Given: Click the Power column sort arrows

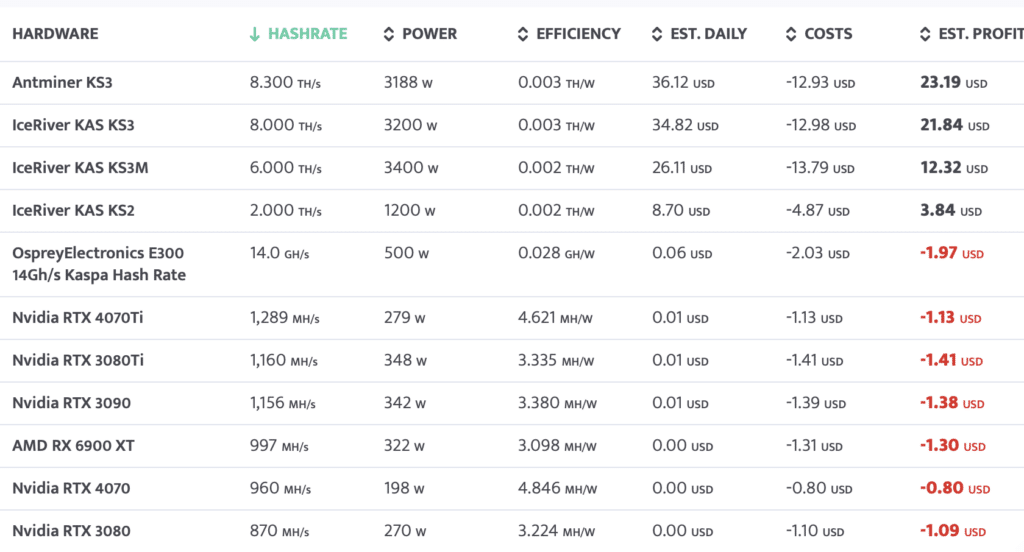Looking at the screenshot, I should 389,34.
